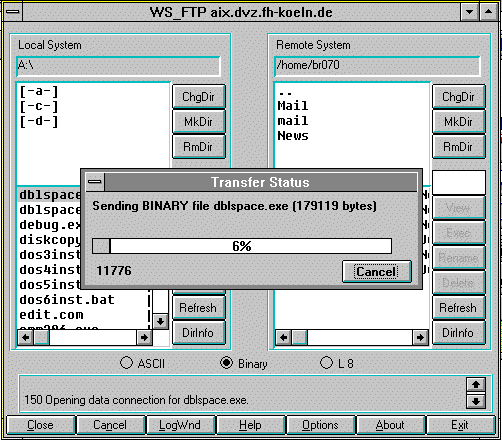Viewport: 502px width, 443px height.
Task: Click the log area scroll up arrow
Action: pos(476,385)
